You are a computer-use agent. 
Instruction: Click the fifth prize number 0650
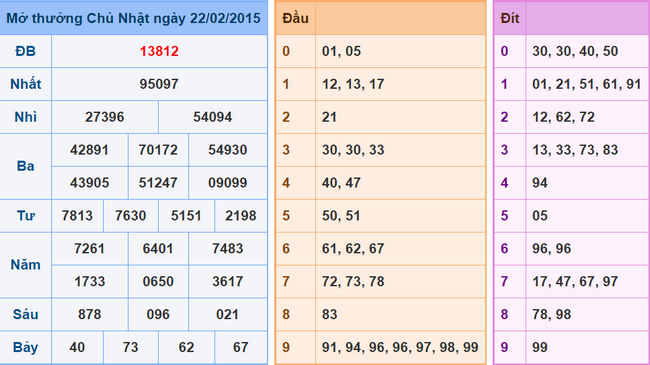tap(158, 281)
